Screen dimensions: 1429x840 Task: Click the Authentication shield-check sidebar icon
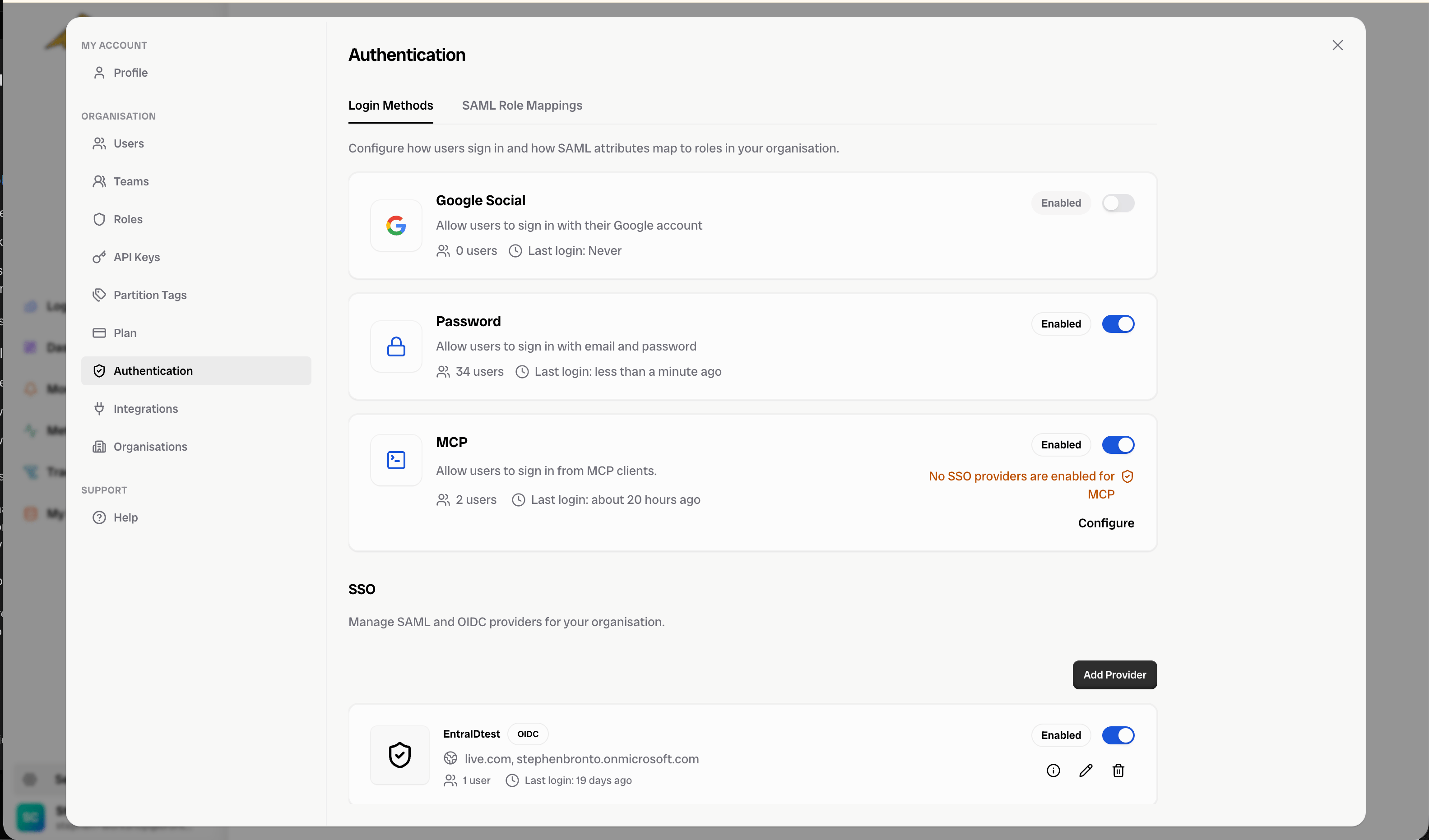point(99,371)
